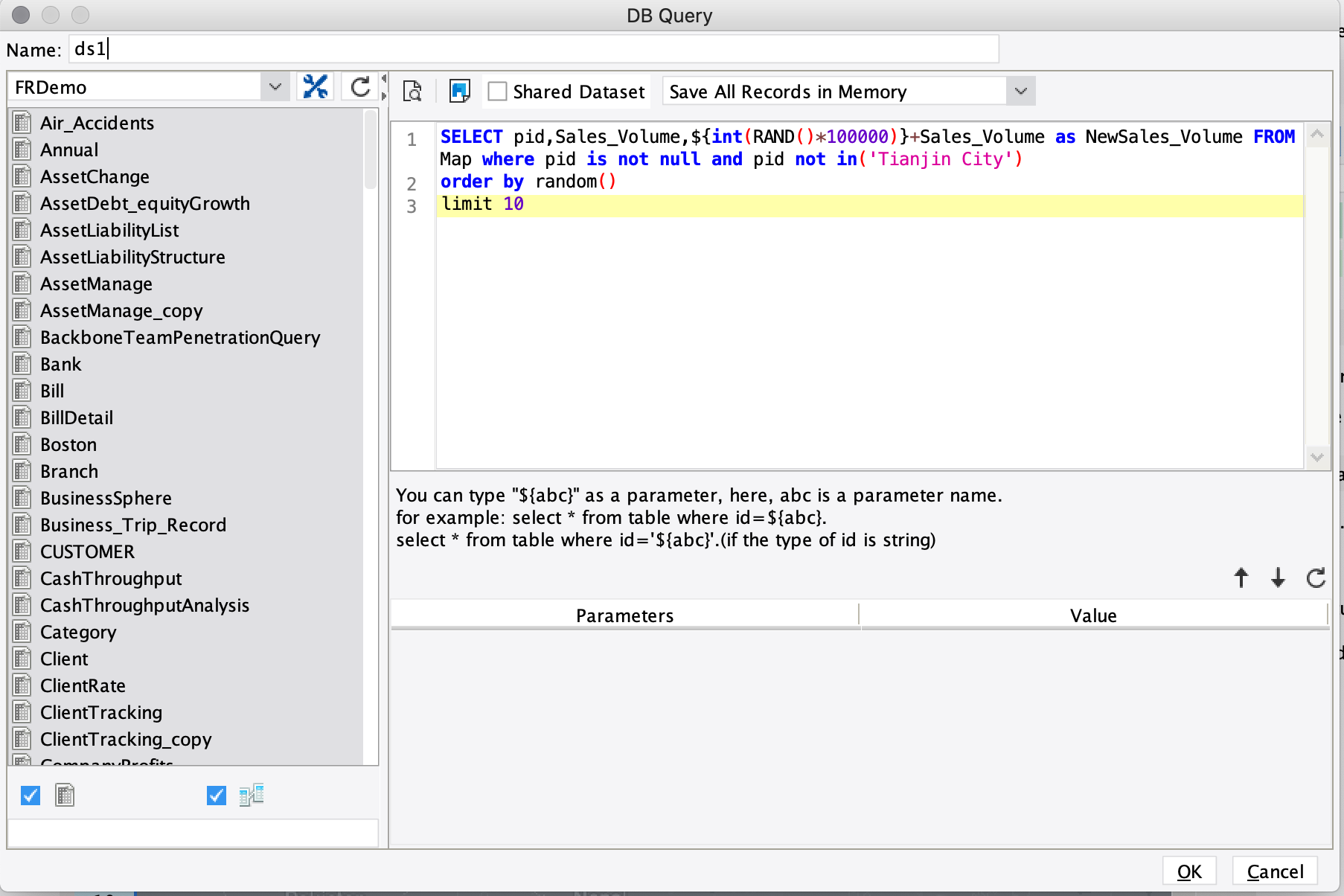Click the preview dataset icon
Viewport: 1344px width, 896px height.
(412, 92)
